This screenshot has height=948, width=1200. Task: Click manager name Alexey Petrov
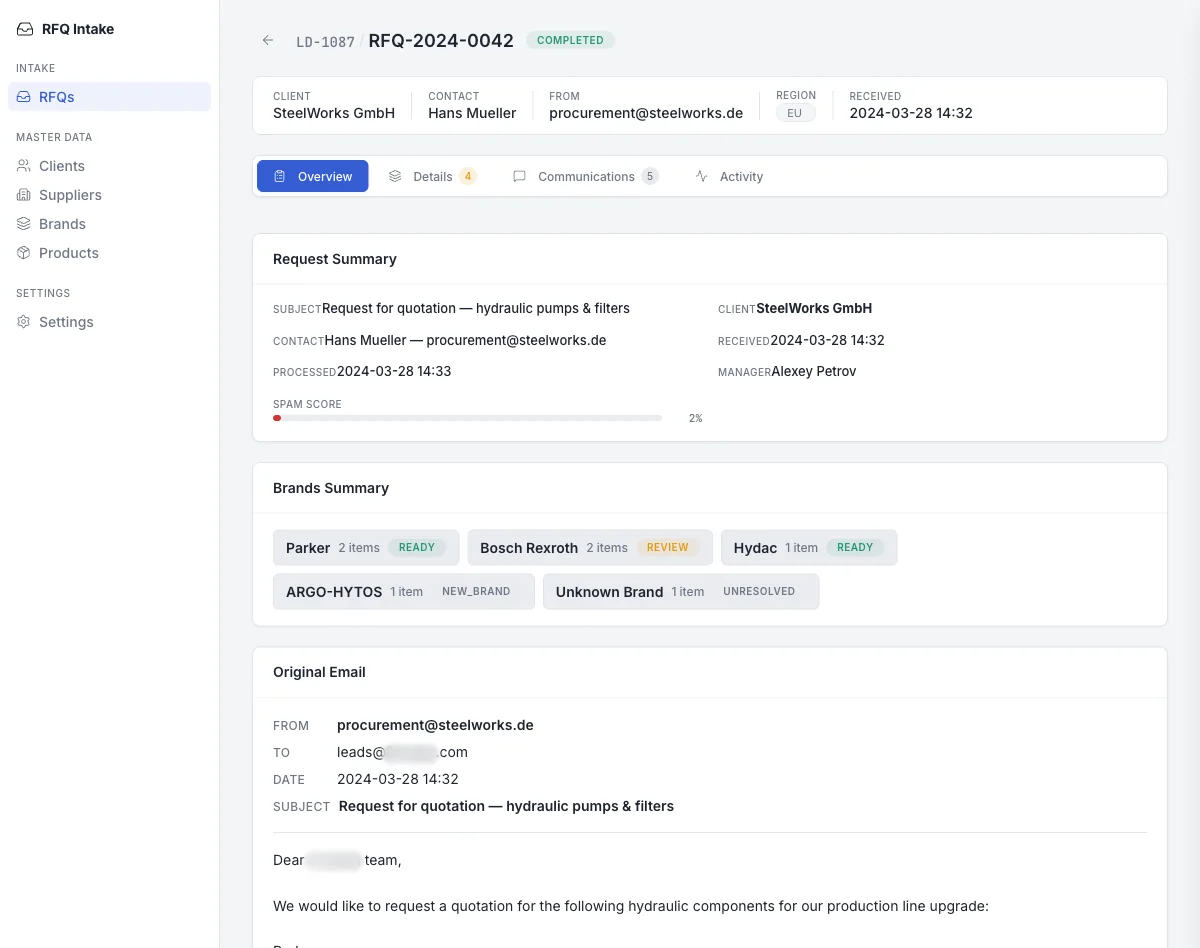point(814,371)
